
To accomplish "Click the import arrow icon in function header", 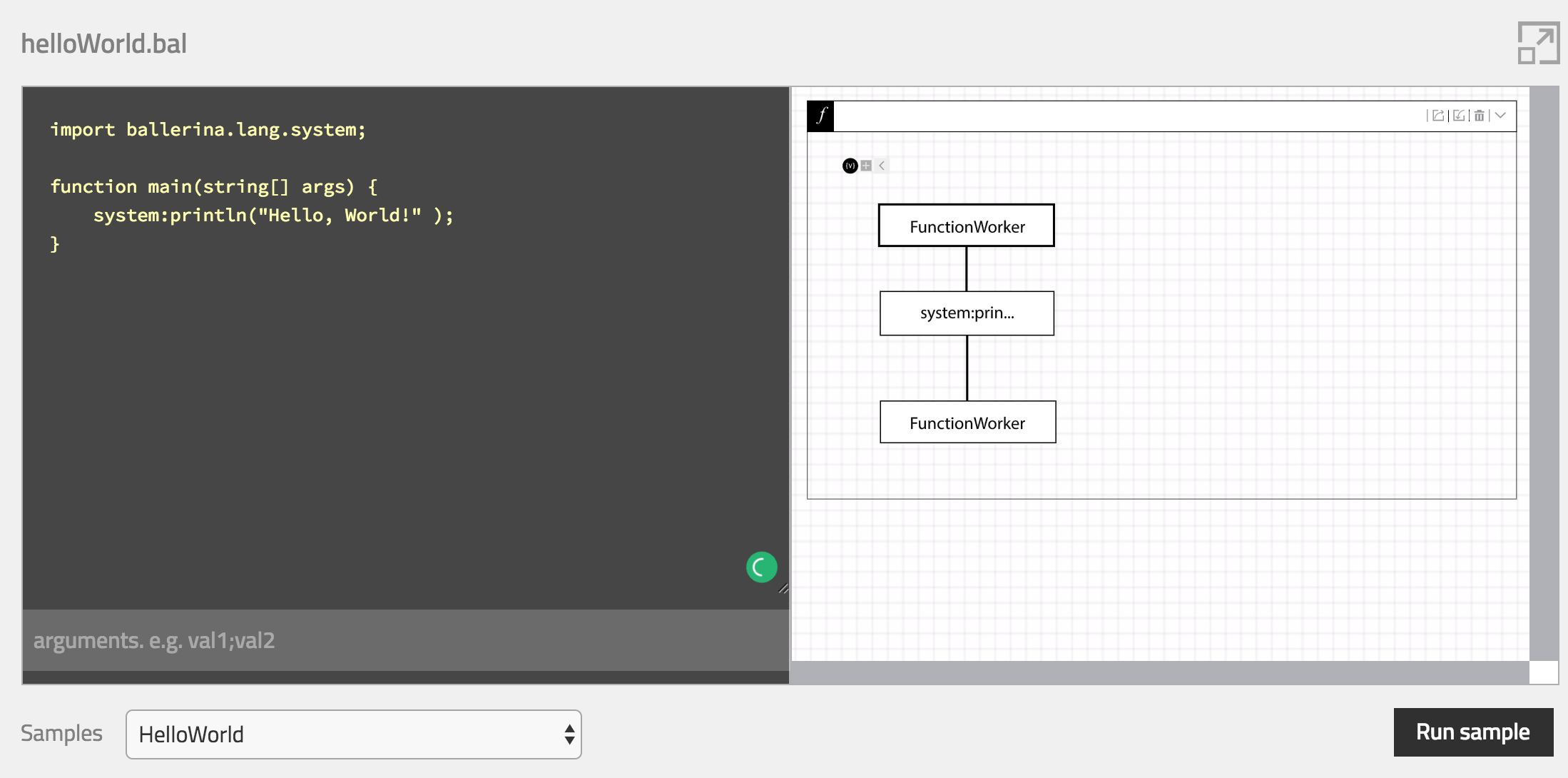I will (1459, 116).
